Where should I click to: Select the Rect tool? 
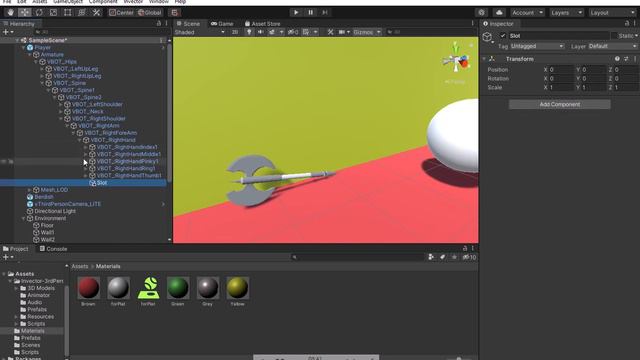(68, 13)
